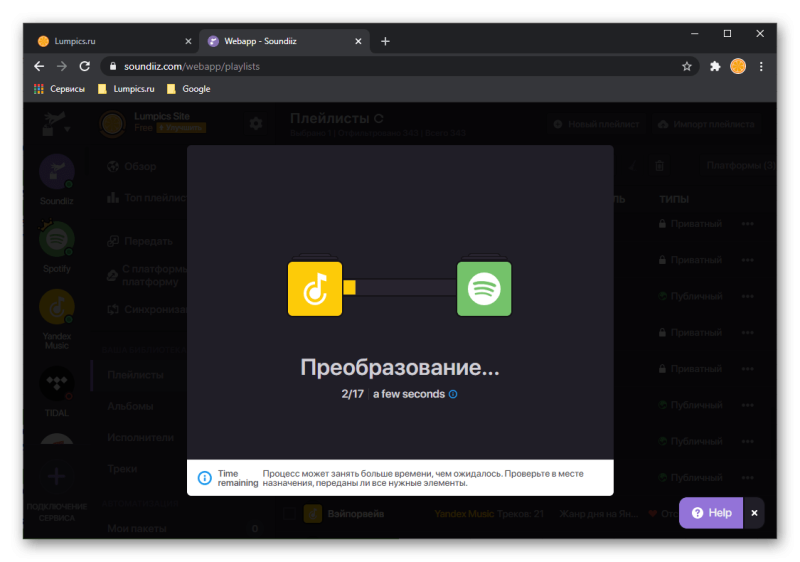Dismiss the Help widget with X

(x=754, y=513)
